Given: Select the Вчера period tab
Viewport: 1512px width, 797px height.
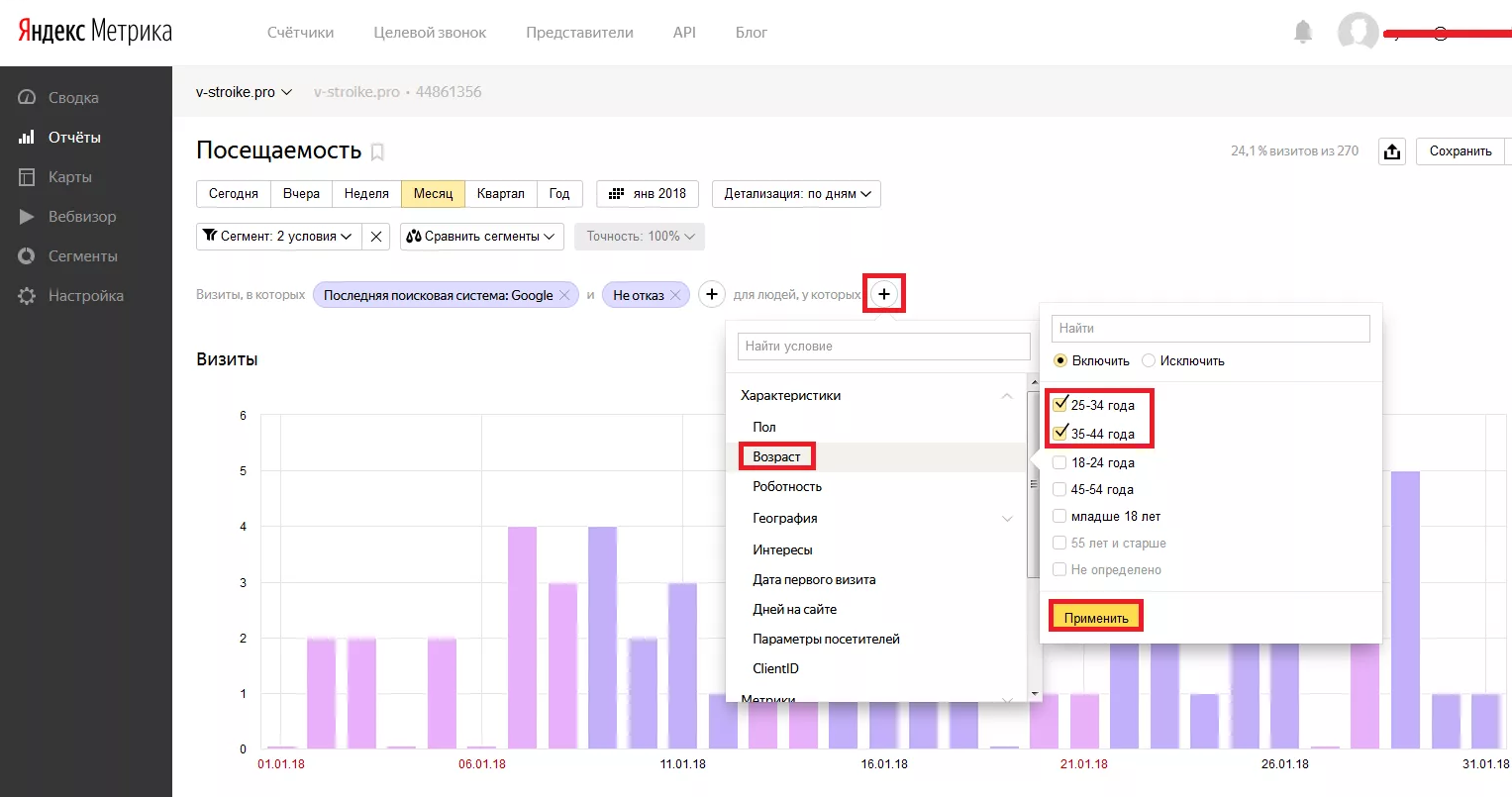Looking at the screenshot, I should point(301,194).
